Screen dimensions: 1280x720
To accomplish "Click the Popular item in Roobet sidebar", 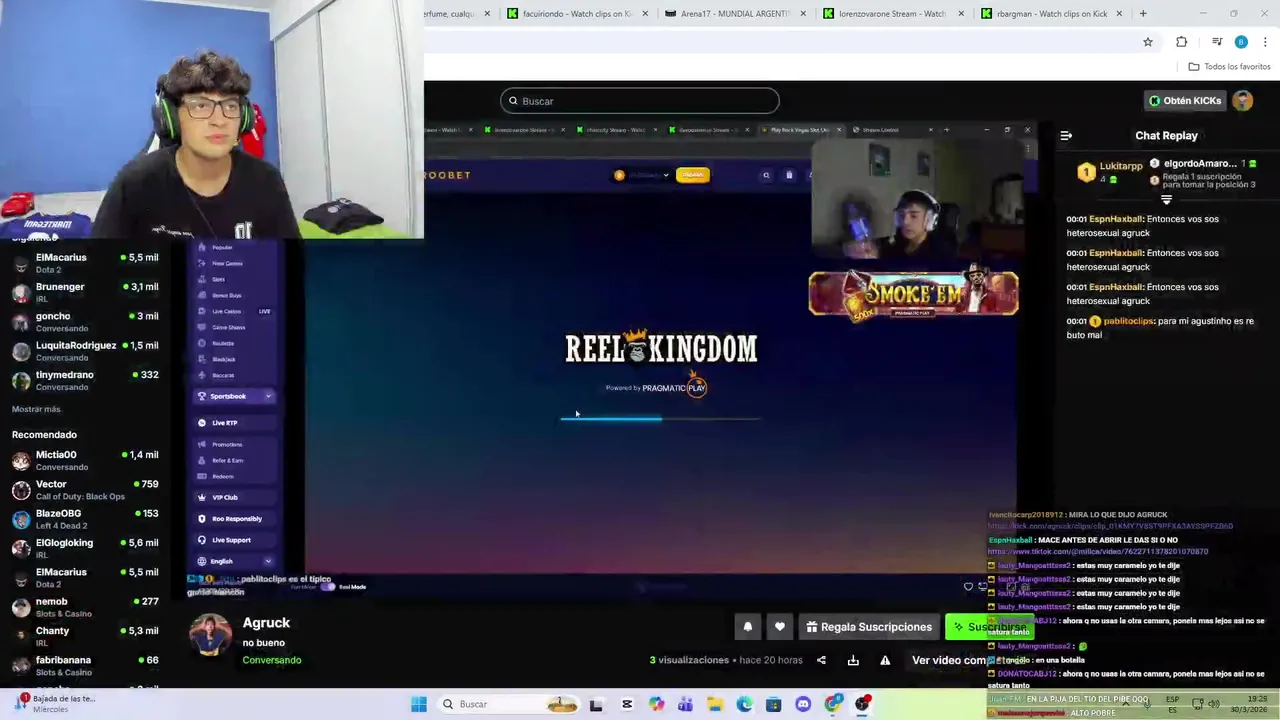I will [222, 247].
